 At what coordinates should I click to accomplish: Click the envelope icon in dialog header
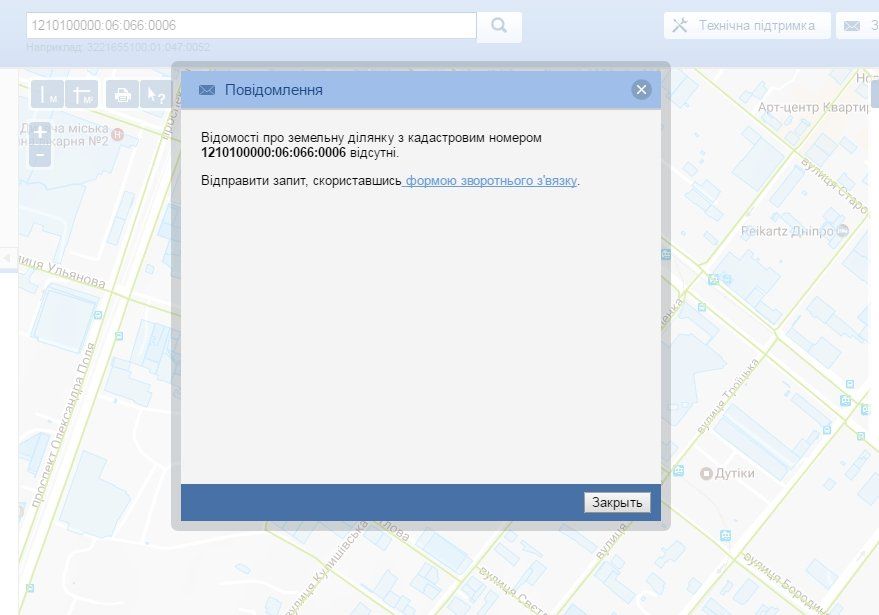tap(206, 90)
